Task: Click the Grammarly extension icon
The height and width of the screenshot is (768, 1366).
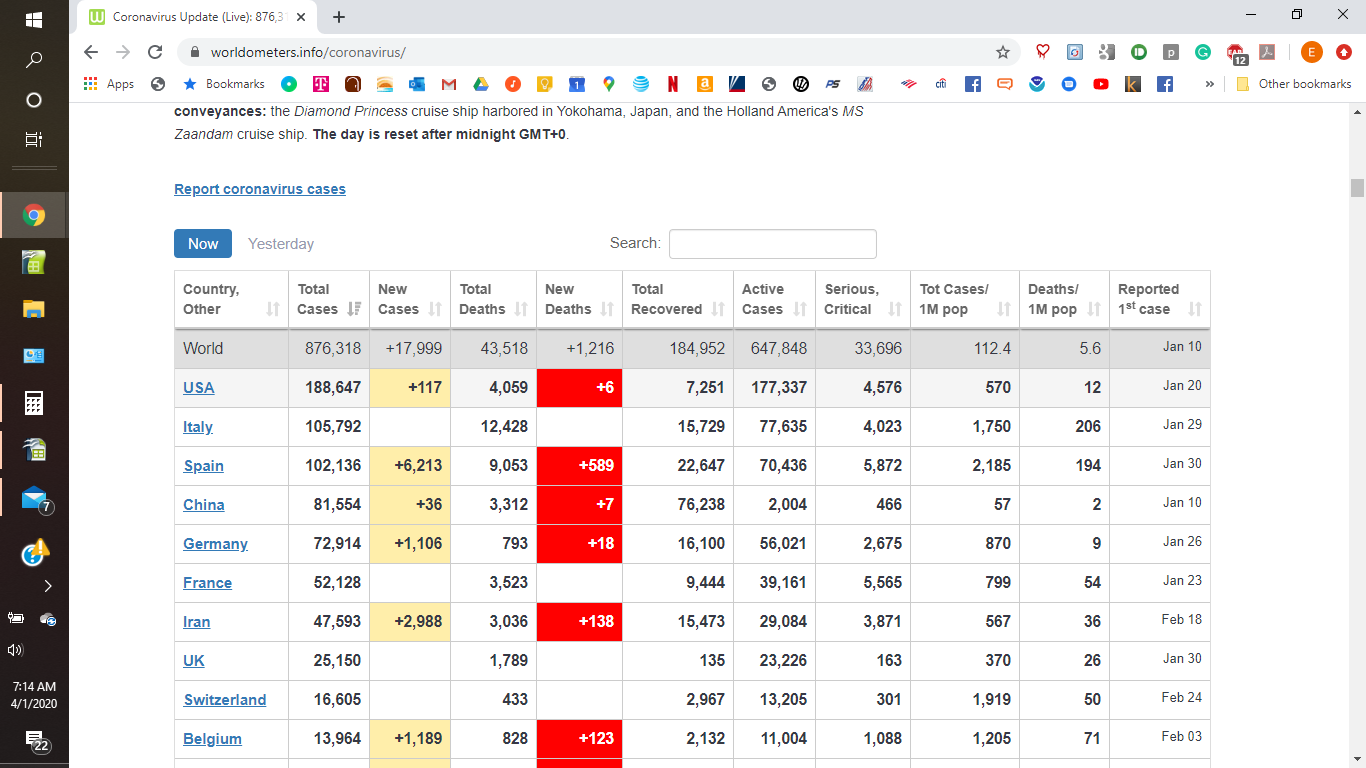Action: [1203, 52]
